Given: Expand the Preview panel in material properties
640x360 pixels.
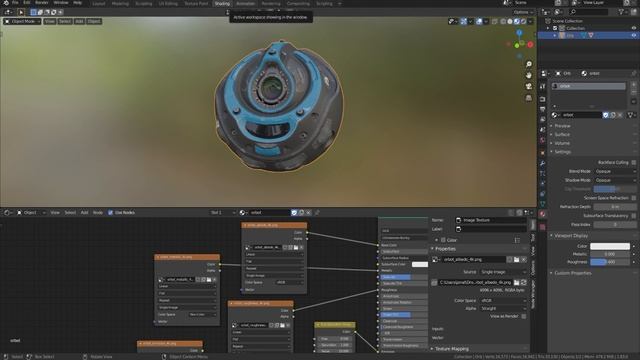Looking at the screenshot, I should coord(562,126).
